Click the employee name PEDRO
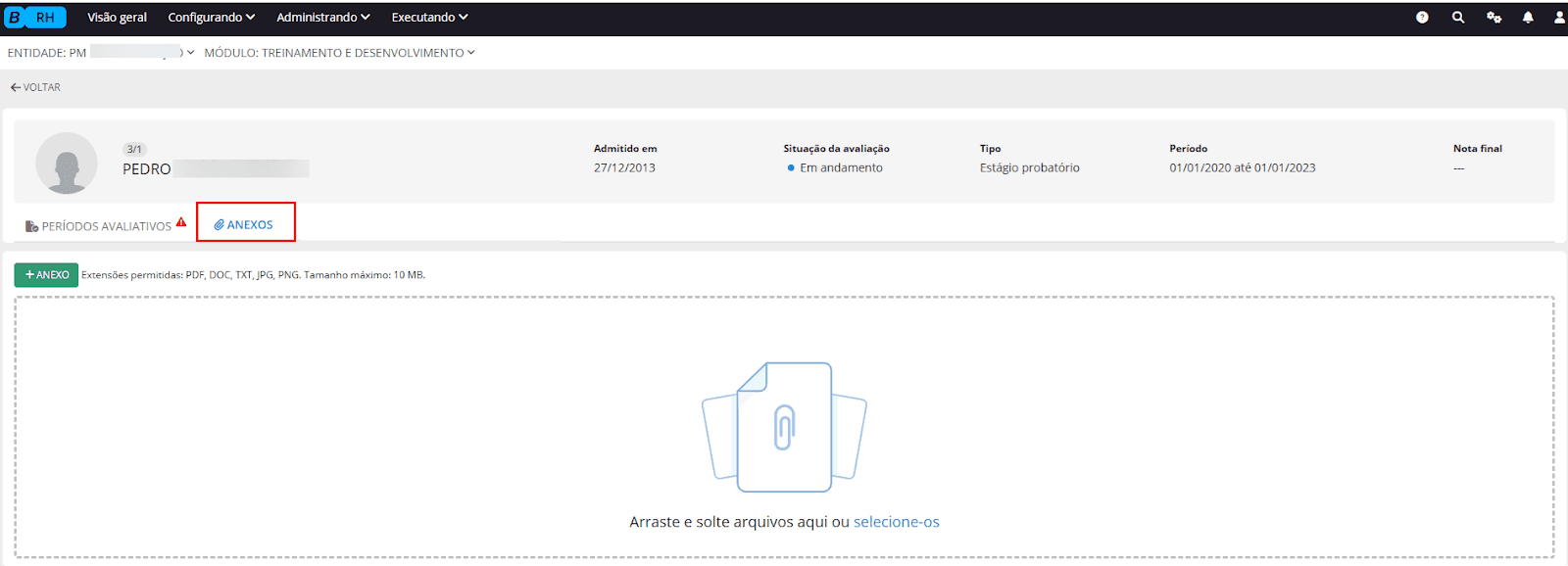1568x566 pixels. (x=147, y=169)
